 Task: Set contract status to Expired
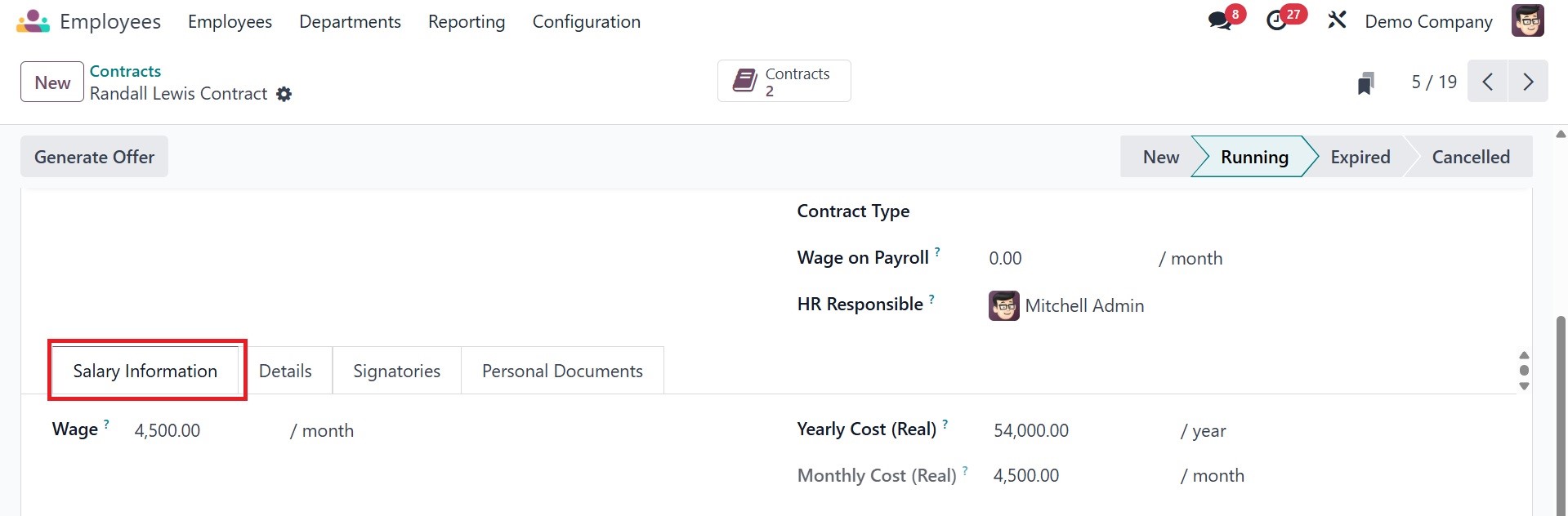1360,157
